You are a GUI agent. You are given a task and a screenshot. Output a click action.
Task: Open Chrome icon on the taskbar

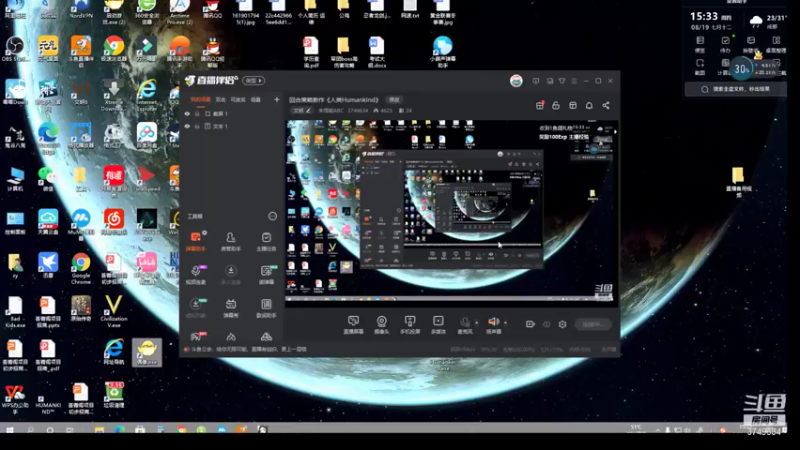[182, 430]
